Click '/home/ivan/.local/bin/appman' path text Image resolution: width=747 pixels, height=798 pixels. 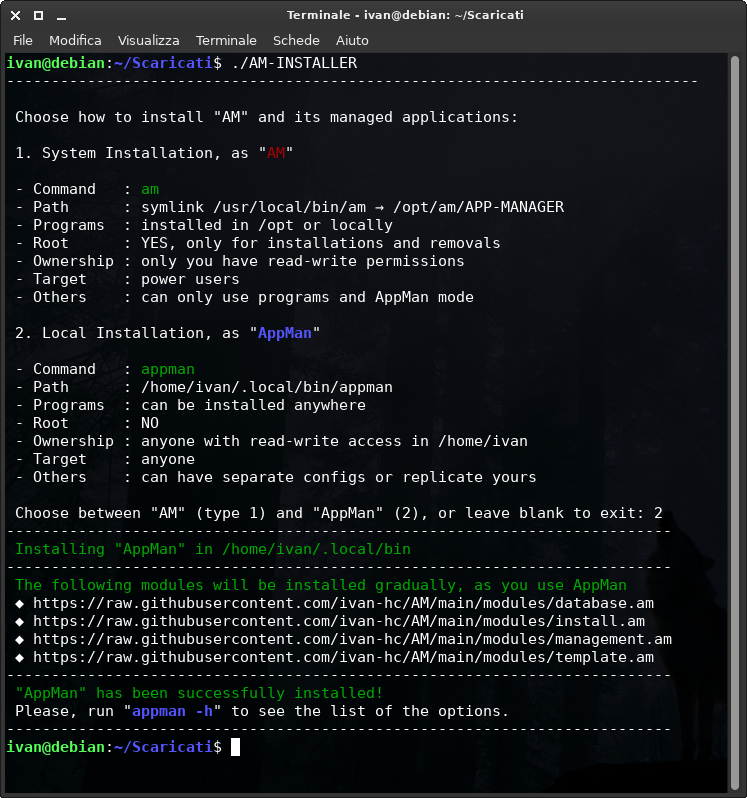(267, 387)
